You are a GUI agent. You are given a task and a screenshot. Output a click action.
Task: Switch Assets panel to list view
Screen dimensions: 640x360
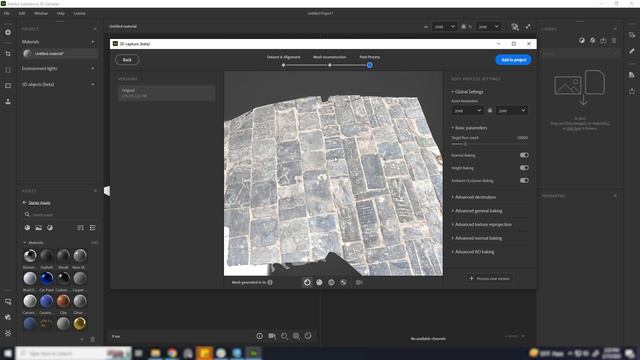point(93,228)
